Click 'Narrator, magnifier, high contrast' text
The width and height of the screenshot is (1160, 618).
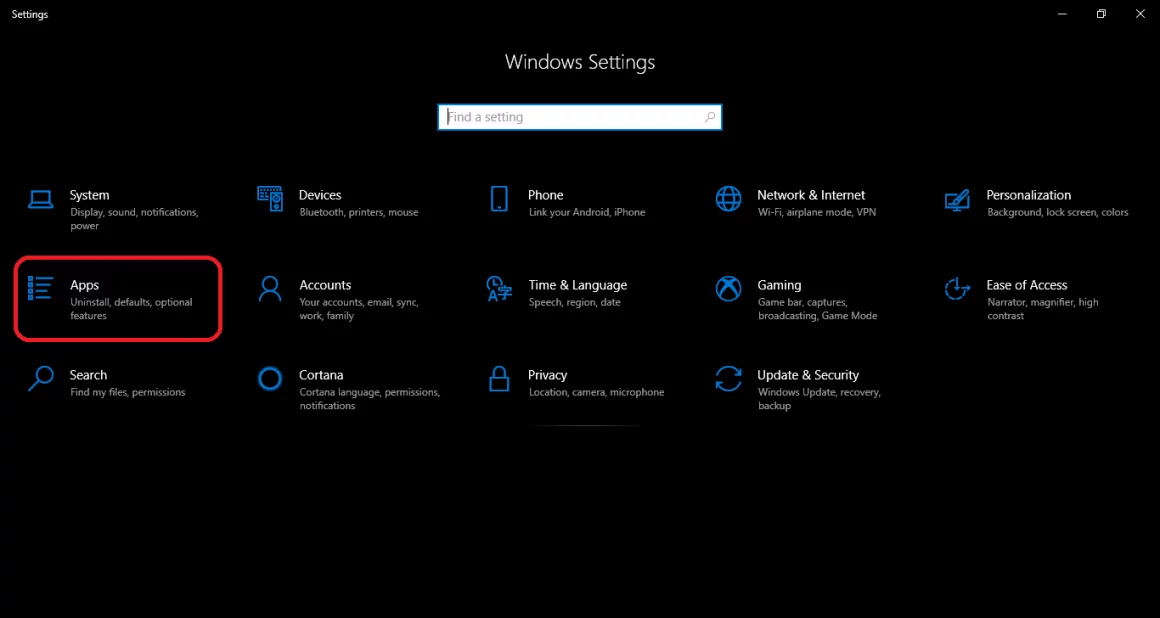point(1043,309)
